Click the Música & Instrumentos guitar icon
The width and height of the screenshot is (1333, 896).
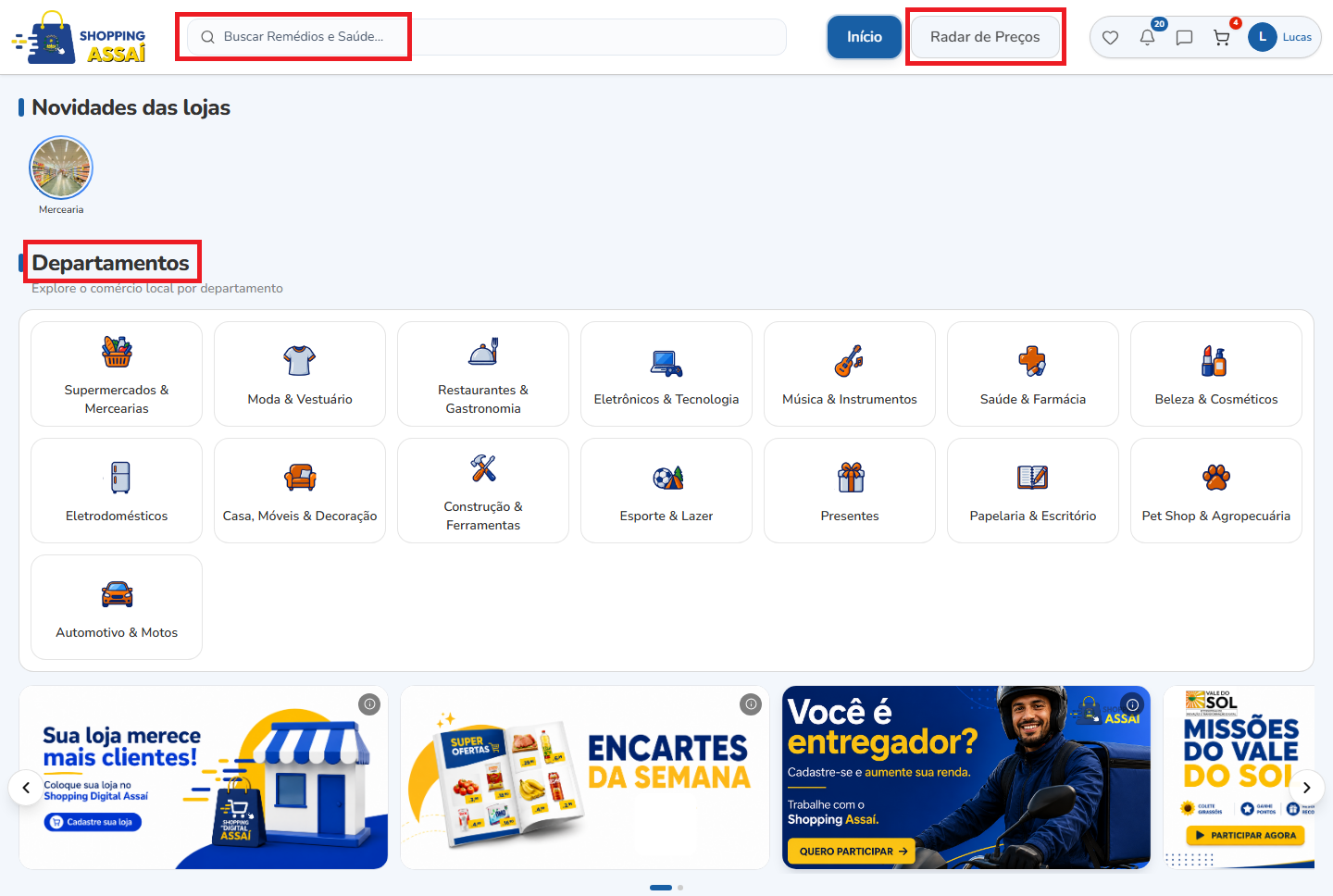tap(850, 361)
